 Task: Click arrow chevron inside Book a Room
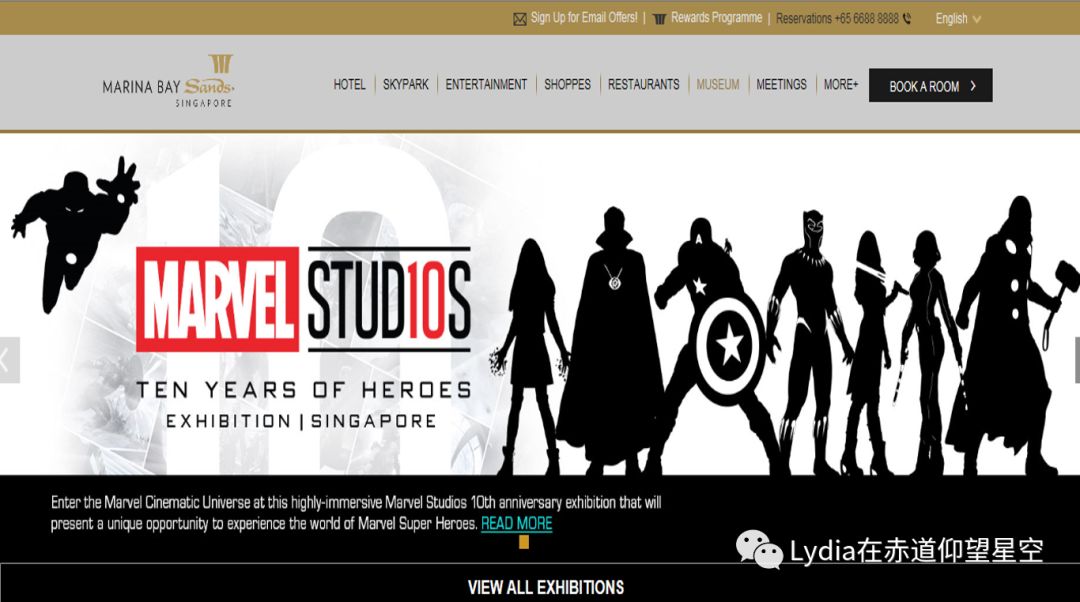pos(973,86)
